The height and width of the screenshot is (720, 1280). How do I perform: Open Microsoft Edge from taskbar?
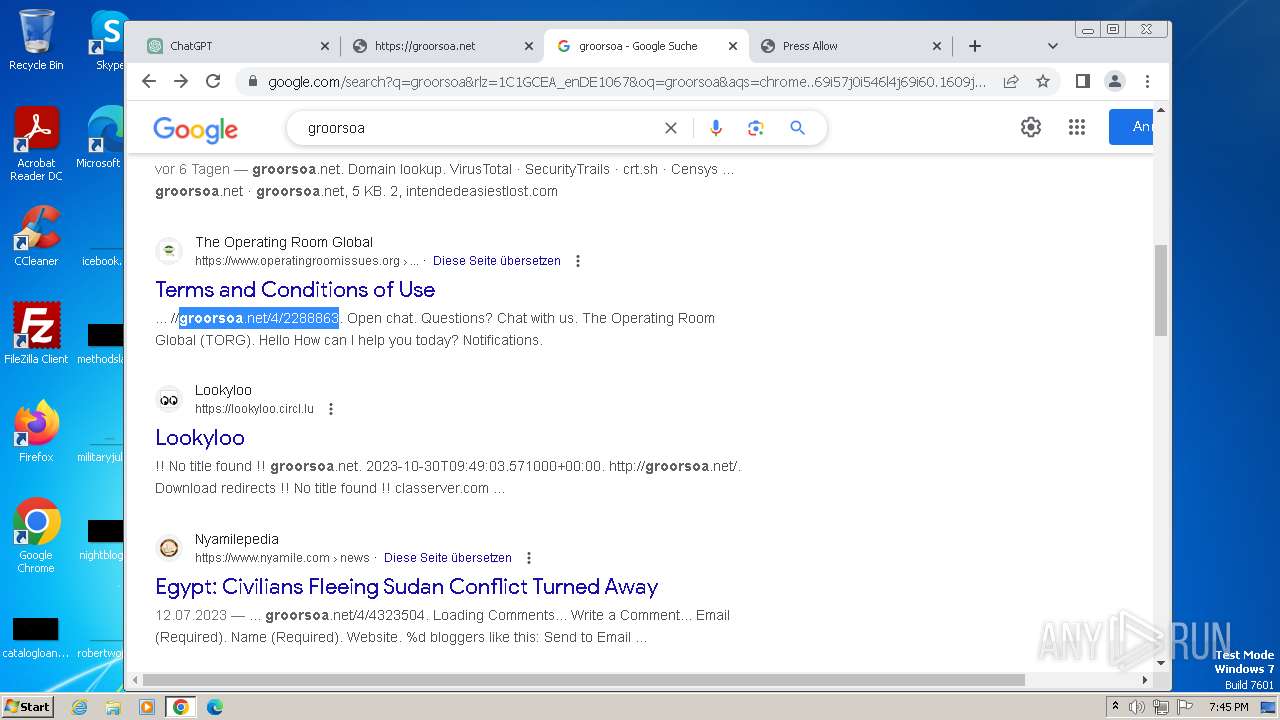[x=214, y=707]
